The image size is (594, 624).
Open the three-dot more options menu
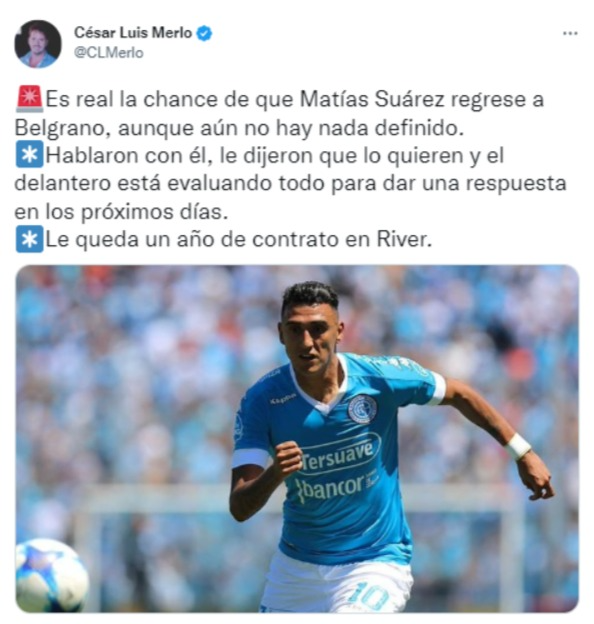click(x=570, y=33)
